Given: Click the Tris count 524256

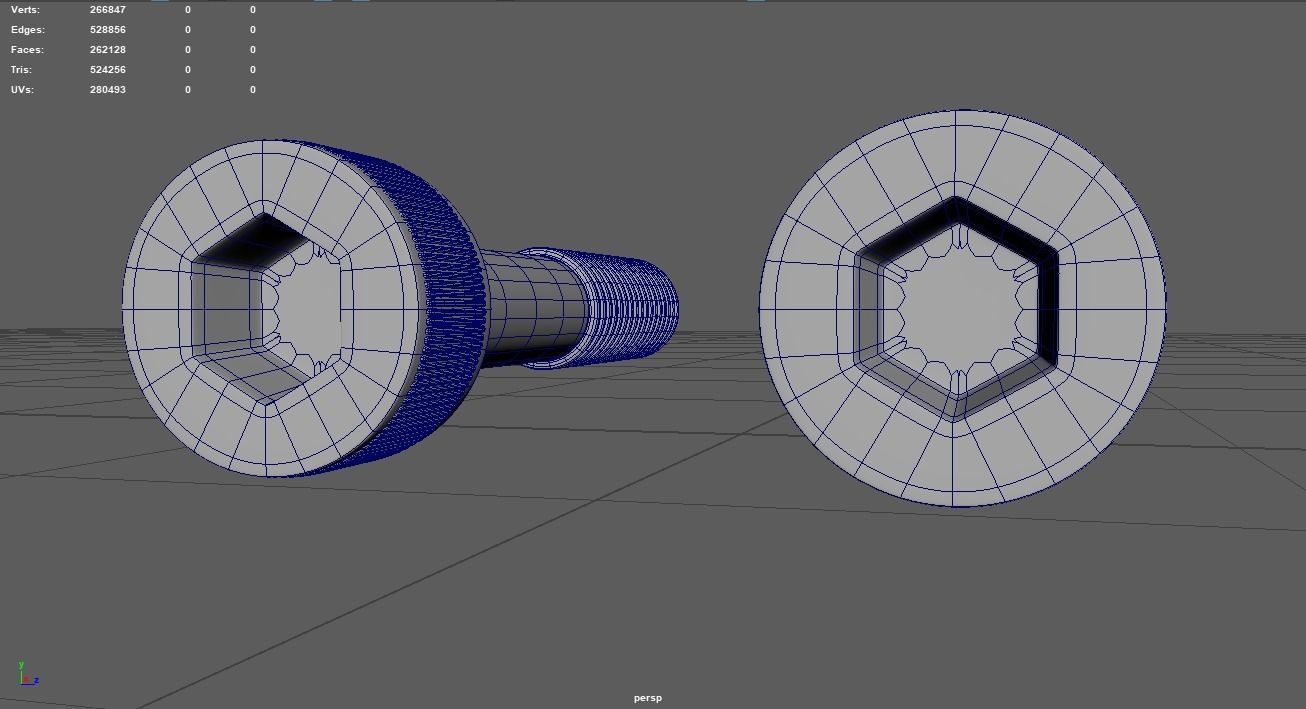Looking at the screenshot, I should click(107, 69).
